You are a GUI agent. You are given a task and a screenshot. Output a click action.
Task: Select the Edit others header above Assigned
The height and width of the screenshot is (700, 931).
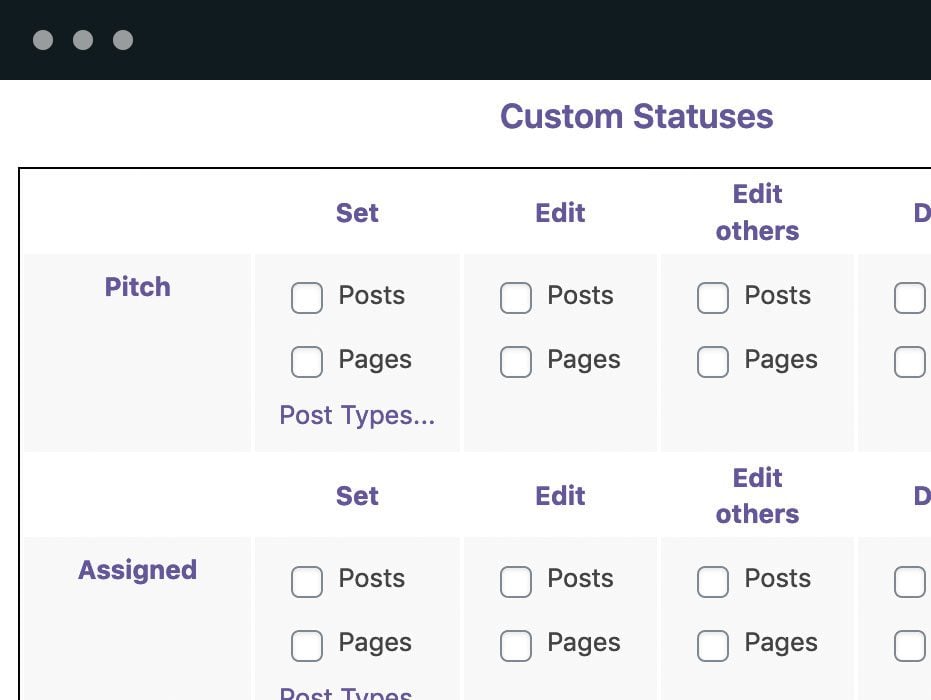pos(757,496)
